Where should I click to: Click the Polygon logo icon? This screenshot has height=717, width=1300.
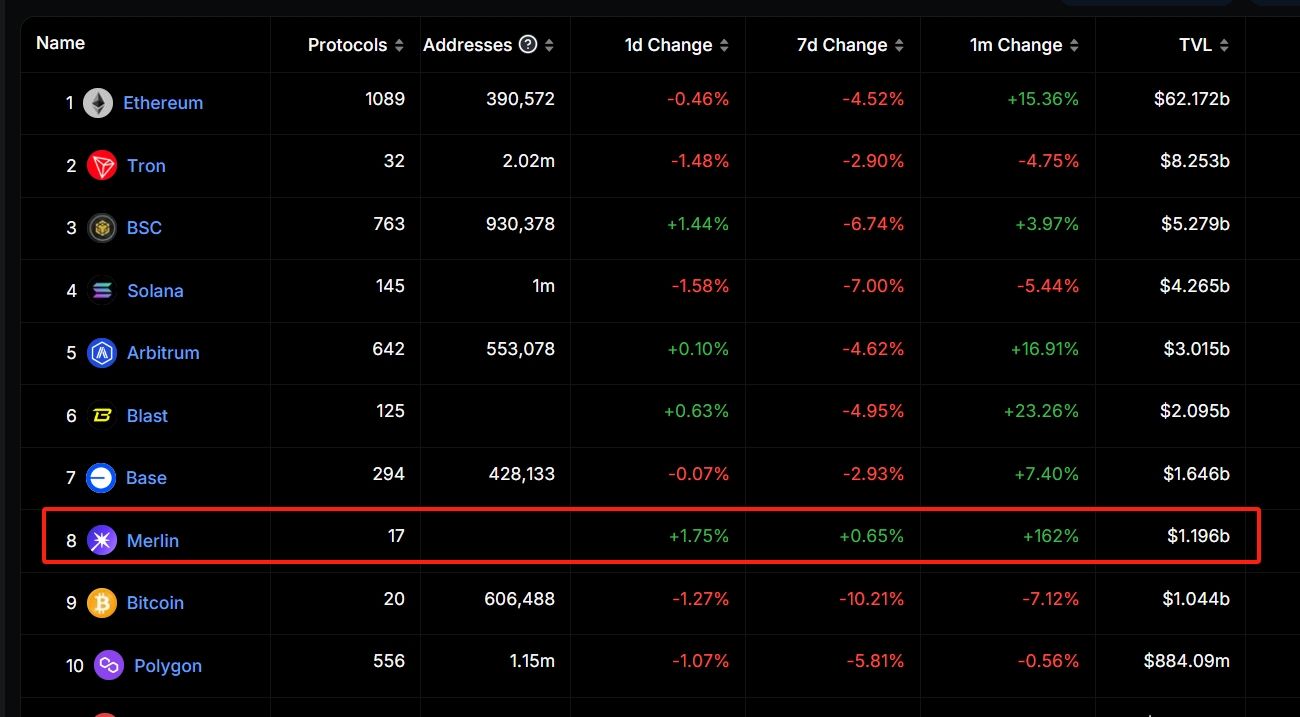(x=109, y=666)
